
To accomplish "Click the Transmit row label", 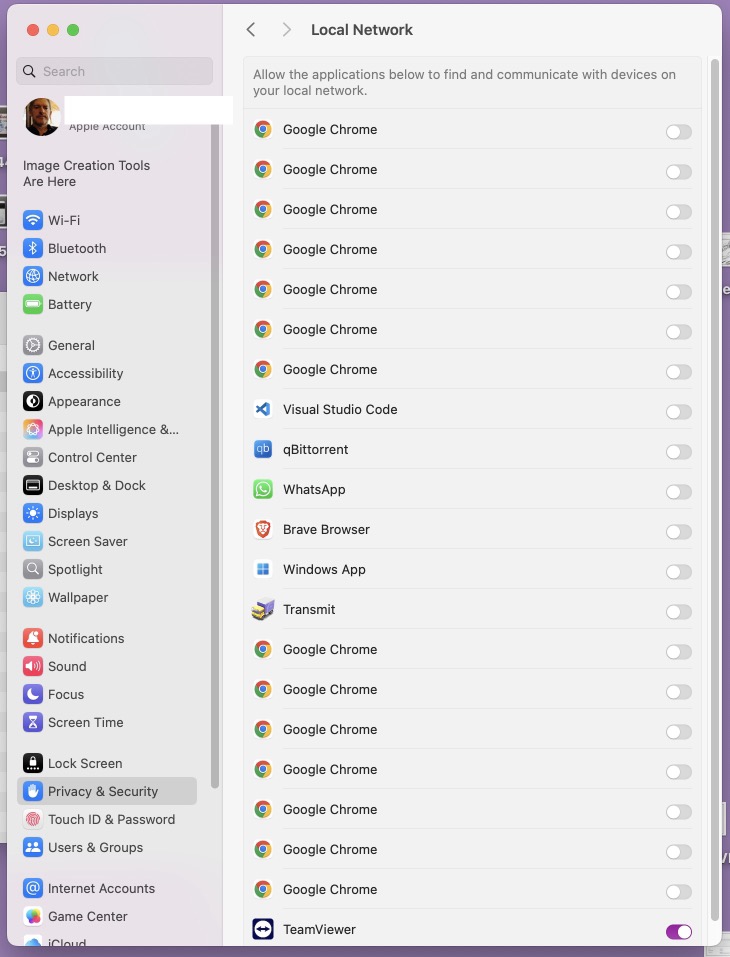I will click(x=309, y=610).
